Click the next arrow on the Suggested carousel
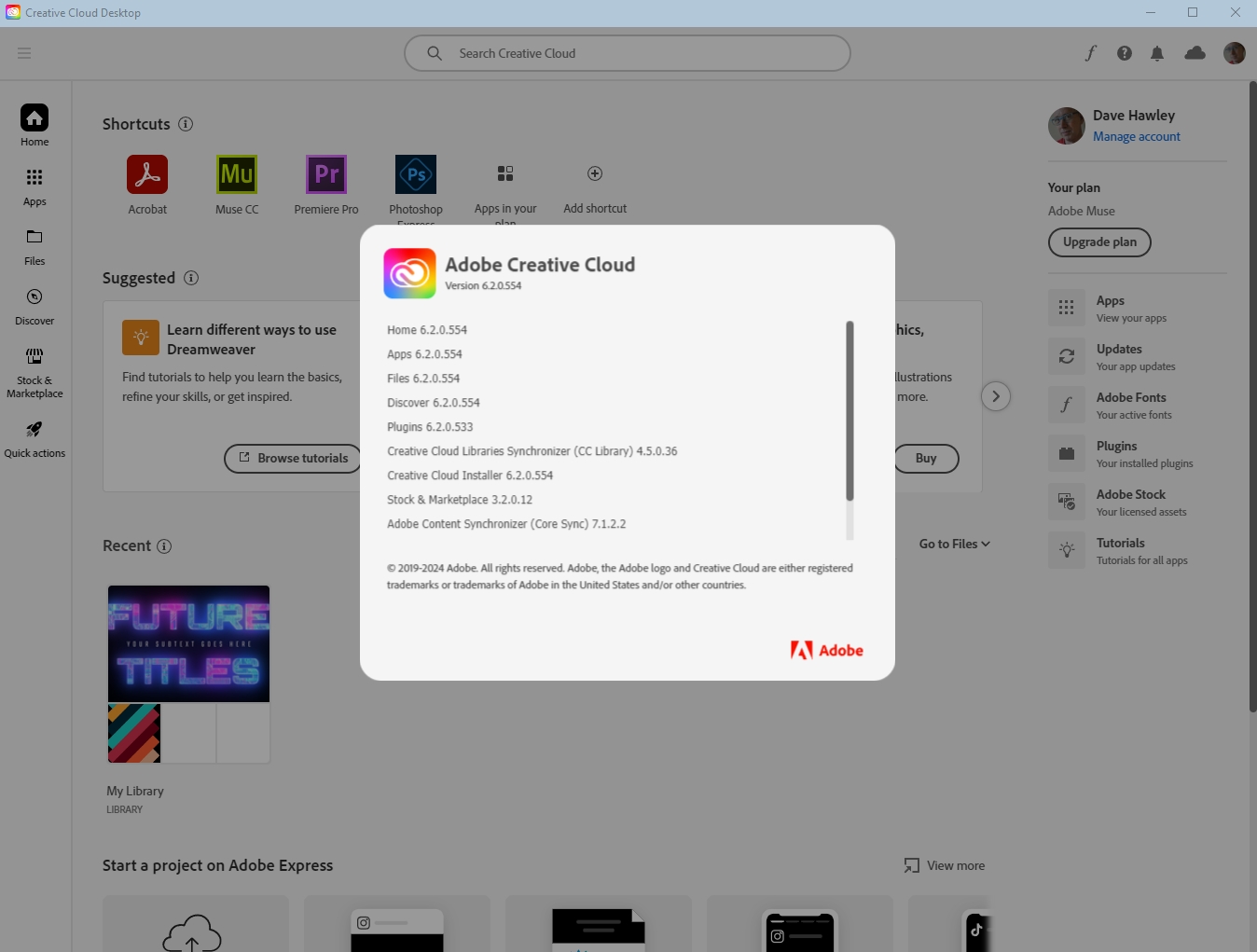The width and height of the screenshot is (1257, 952). point(995,395)
